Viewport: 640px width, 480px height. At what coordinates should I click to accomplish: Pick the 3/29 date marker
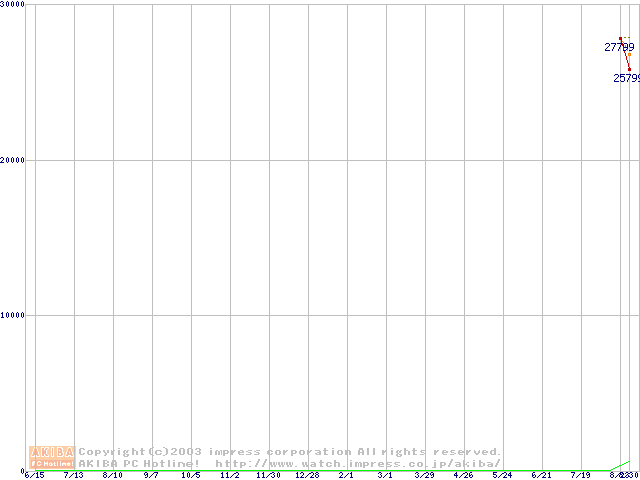[x=424, y=475]
